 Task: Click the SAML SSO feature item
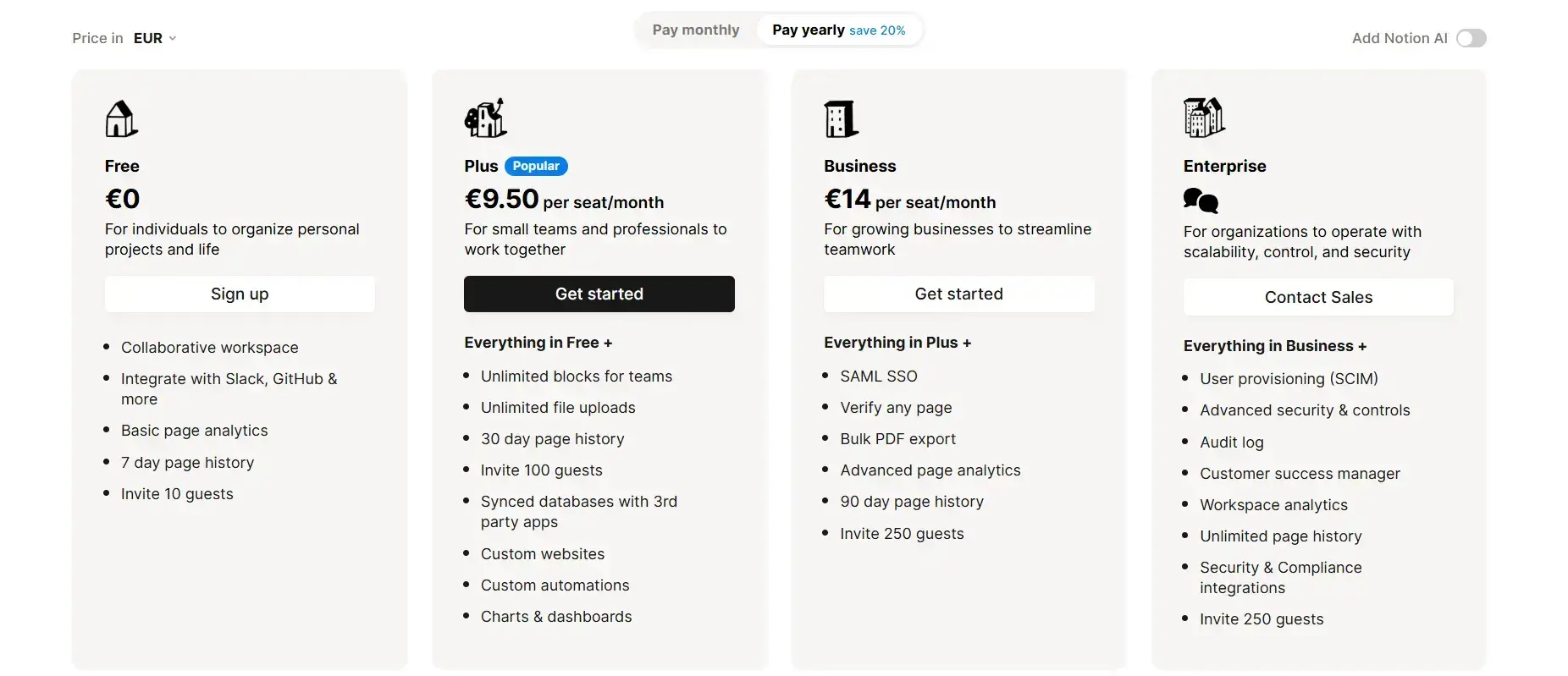pos(878,376)
